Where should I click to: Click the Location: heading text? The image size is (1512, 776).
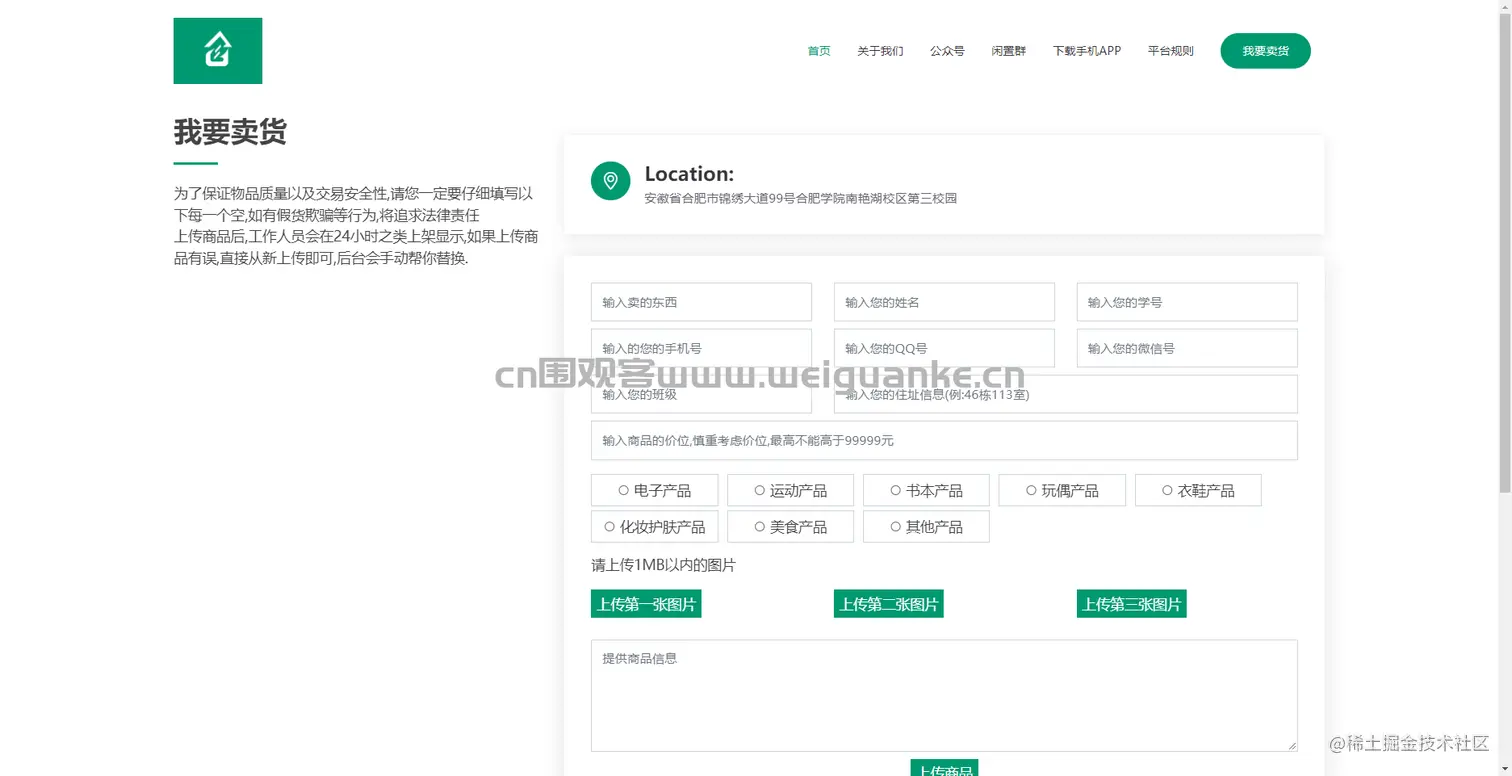pyautogui.click(x=689, y=174)
